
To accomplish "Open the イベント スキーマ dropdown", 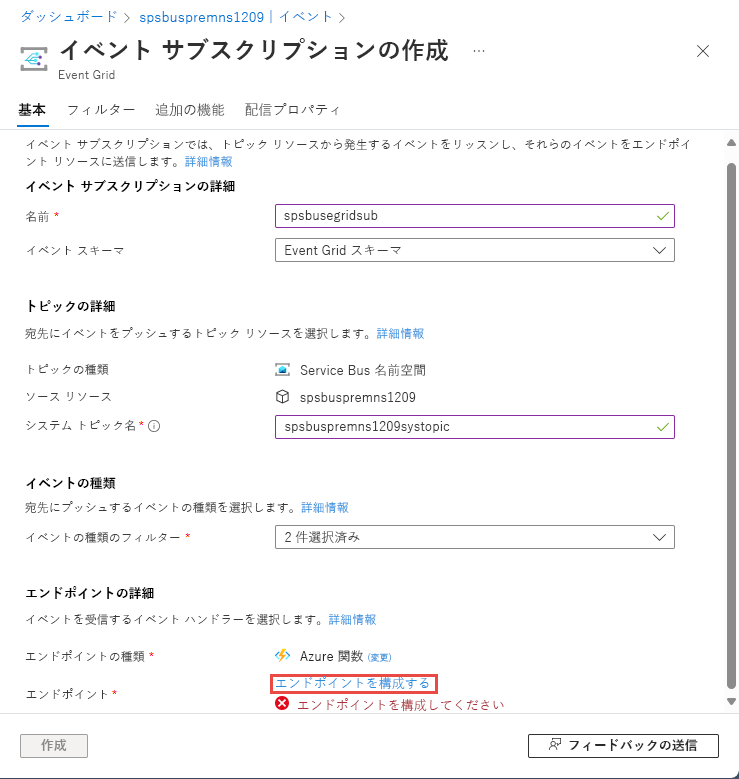I will point(475,250).
